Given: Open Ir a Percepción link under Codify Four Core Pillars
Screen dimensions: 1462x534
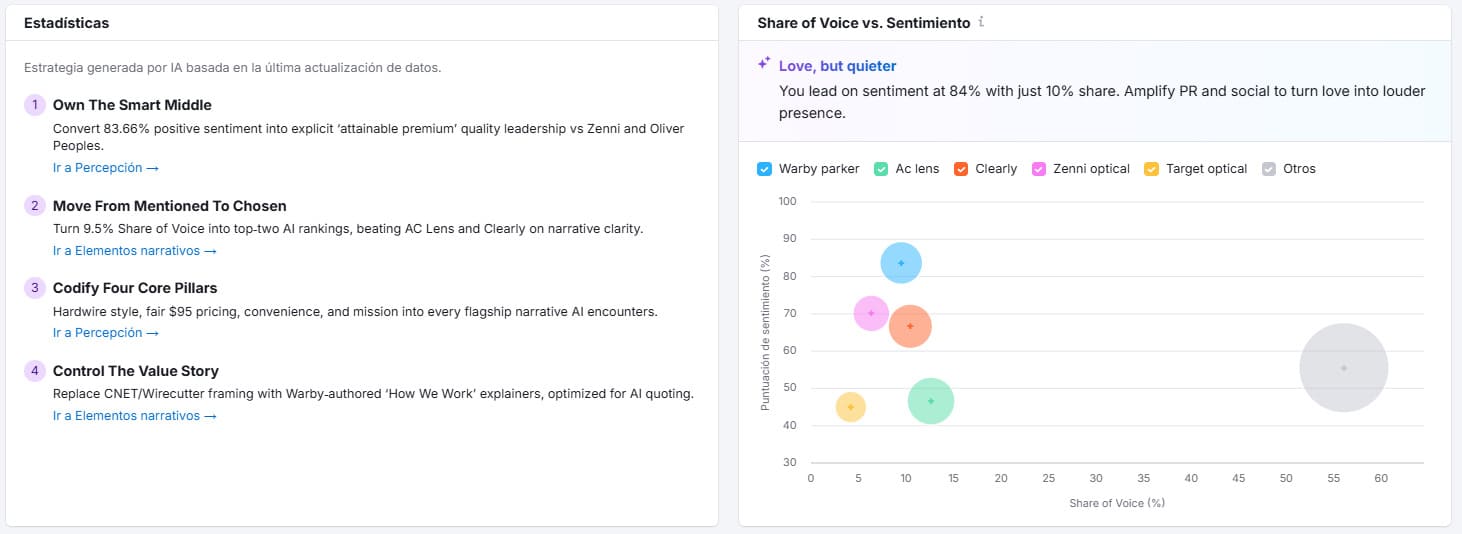Looking at the screenshot, I should coord(105,333).
